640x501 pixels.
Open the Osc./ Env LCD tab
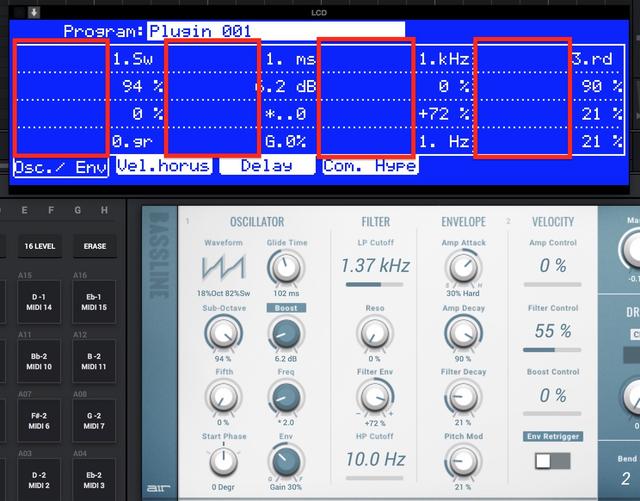tap(61, 167)
